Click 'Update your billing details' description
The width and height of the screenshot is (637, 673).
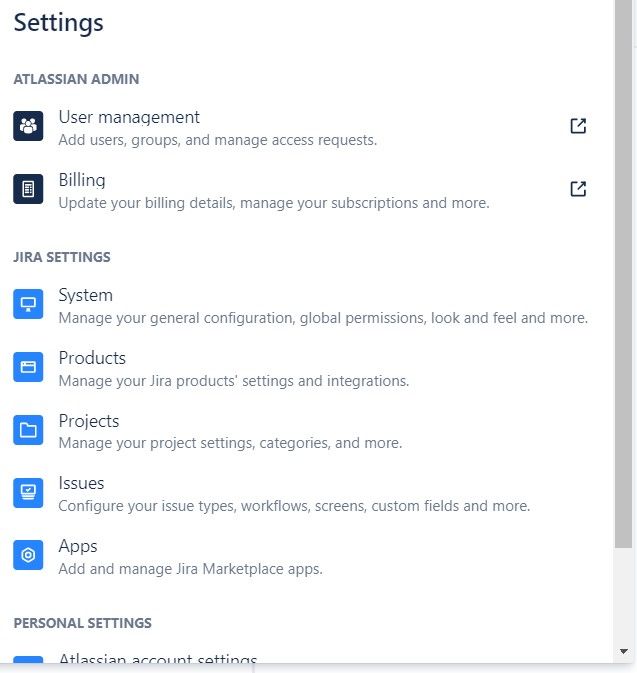274,203
